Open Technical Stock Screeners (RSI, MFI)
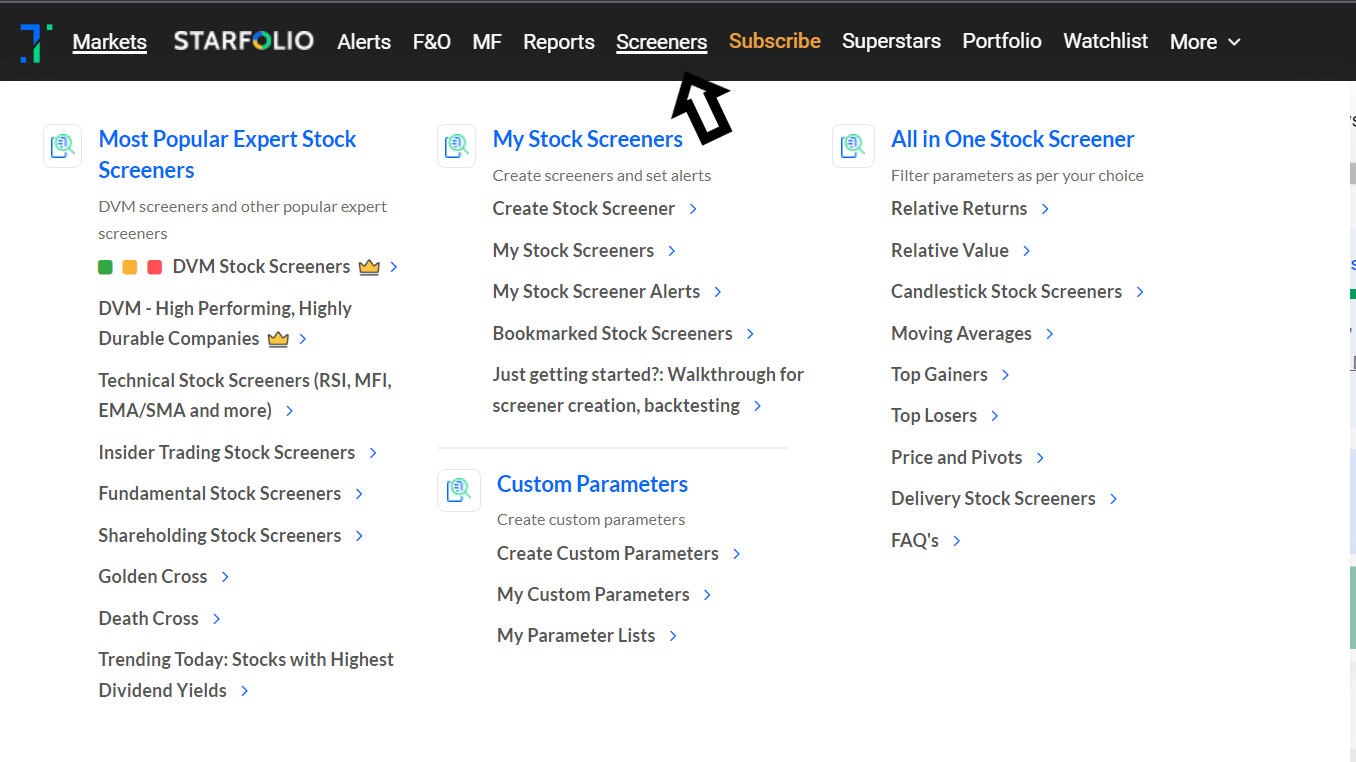 (245, 396)
